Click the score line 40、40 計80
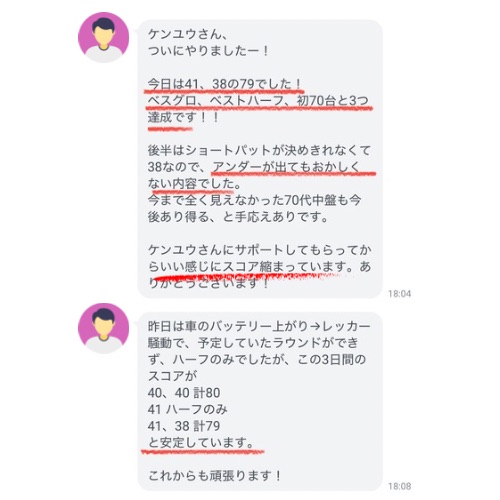This screenshot has height=500, width=500. (x=184, y=393)
